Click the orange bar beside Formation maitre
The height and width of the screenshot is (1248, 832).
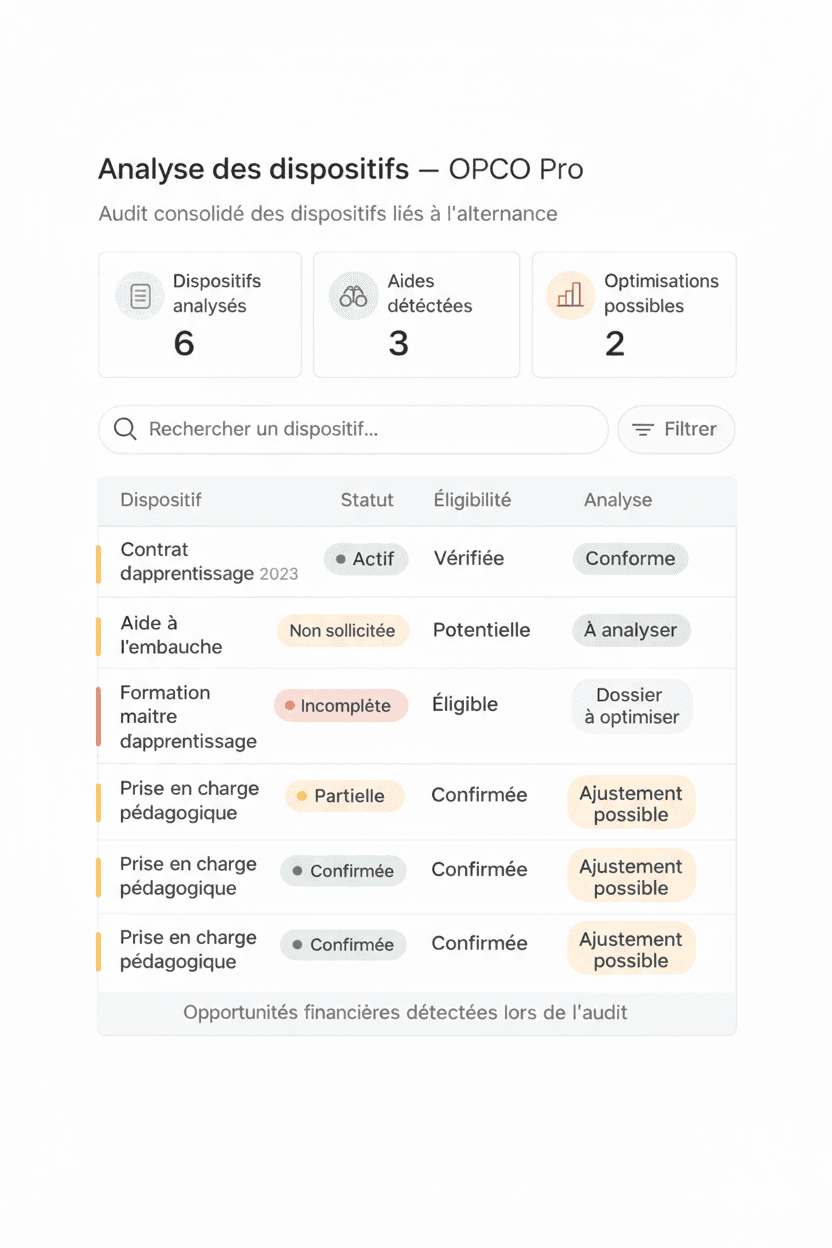pos(99,715)
